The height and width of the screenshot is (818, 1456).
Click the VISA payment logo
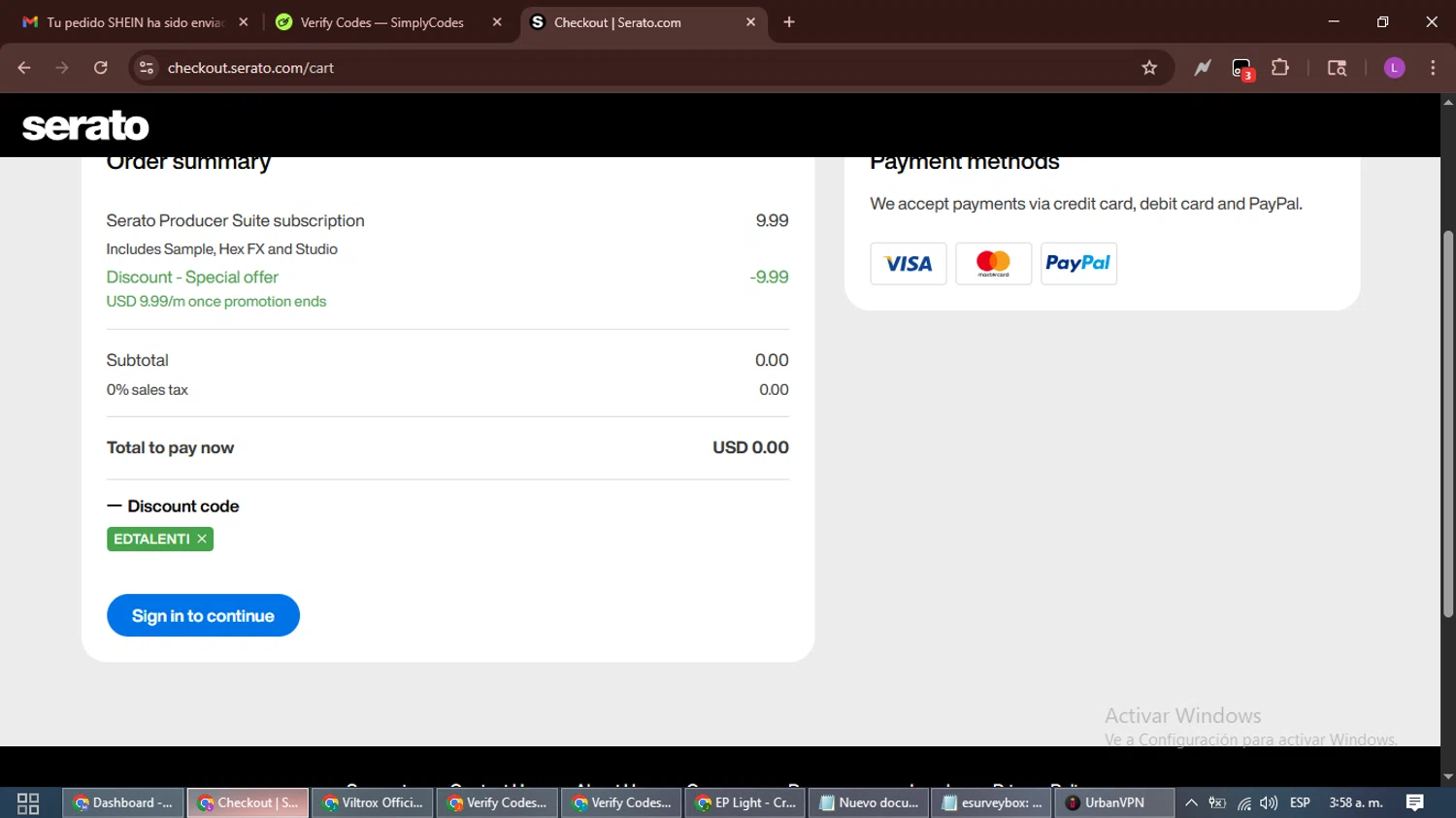pyautogui.click(x=909, y=264)
